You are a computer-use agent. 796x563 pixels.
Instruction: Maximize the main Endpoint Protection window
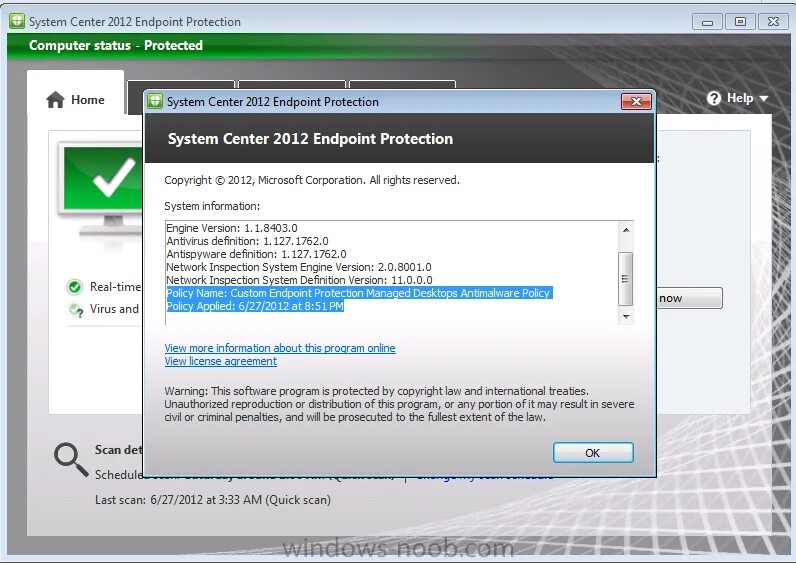tap(740, 22)
